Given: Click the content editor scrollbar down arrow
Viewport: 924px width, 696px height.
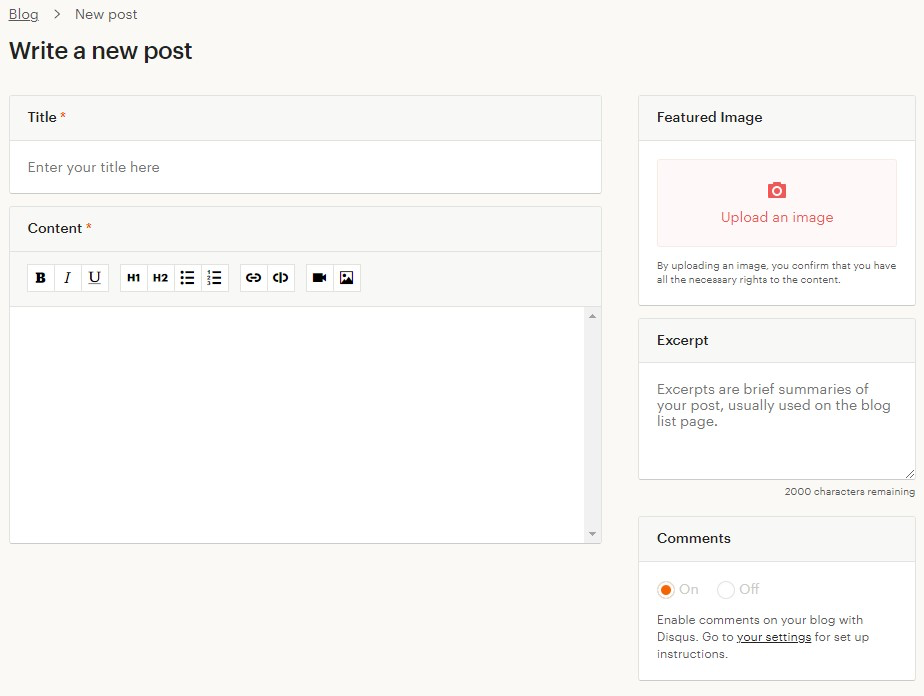Looking at the screenshot, I should 593,534.
